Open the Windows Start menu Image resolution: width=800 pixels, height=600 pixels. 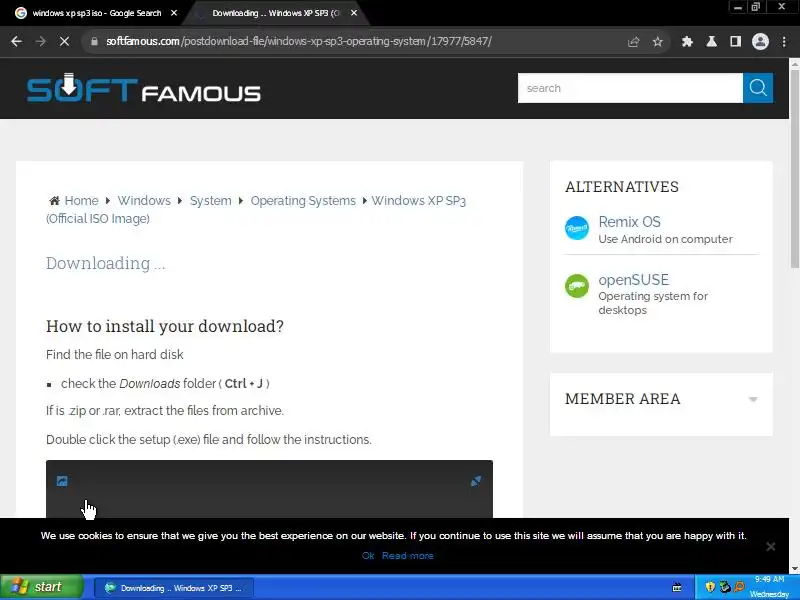(x=42, y=587)
